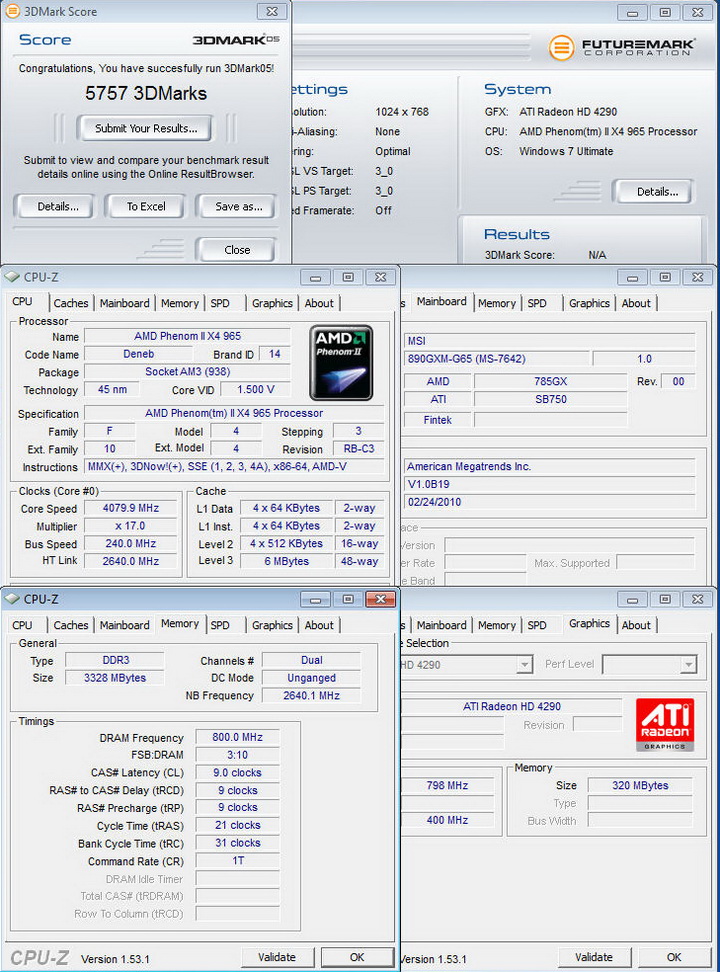720x972 pixels.
Task: Switch to Caches tab in CPU window
Action: click(x=71, y=303)
